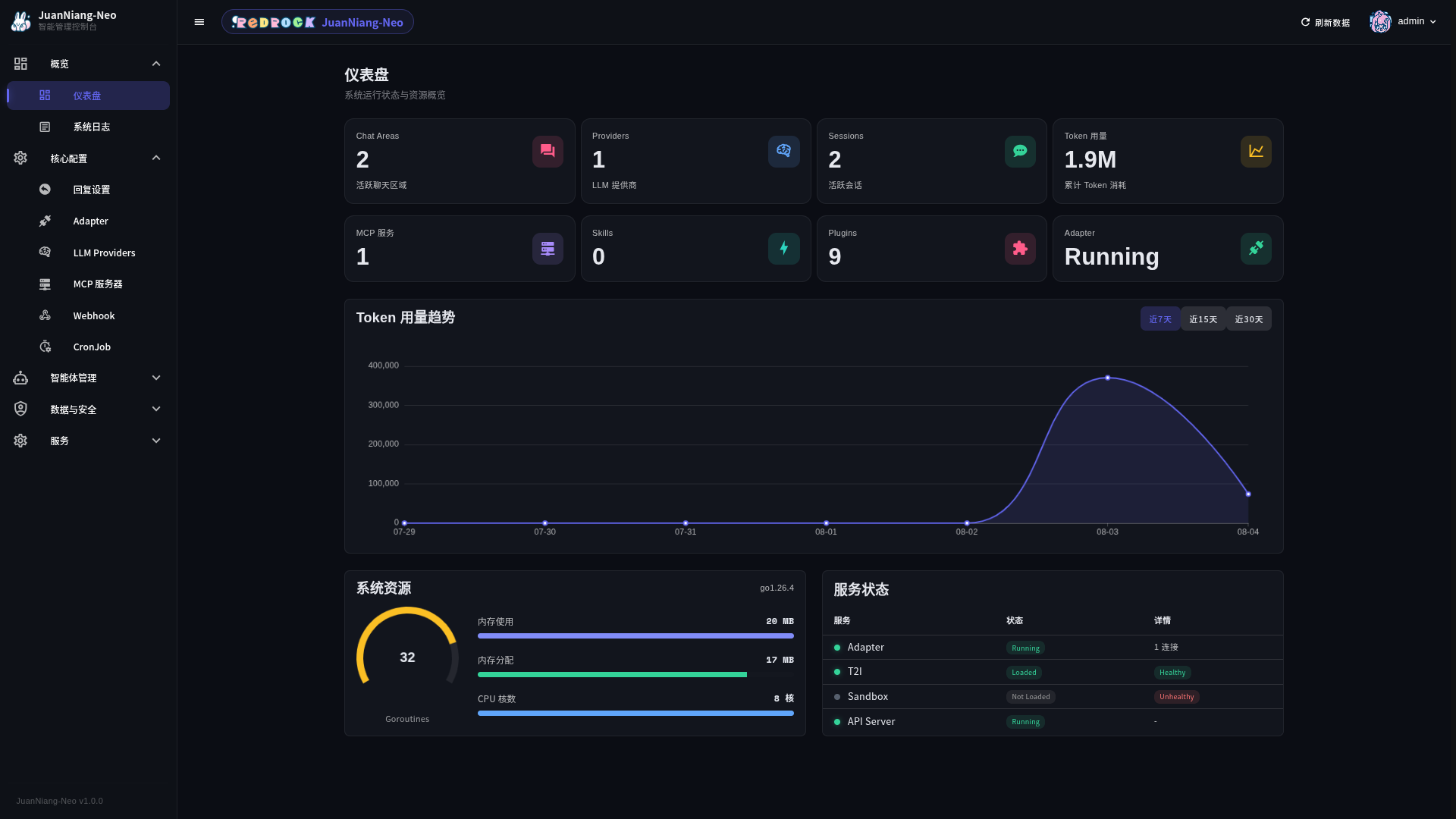Expand the 智能体管理 sidebar section
The image size is (1456, 819).
tap(88, 378)
